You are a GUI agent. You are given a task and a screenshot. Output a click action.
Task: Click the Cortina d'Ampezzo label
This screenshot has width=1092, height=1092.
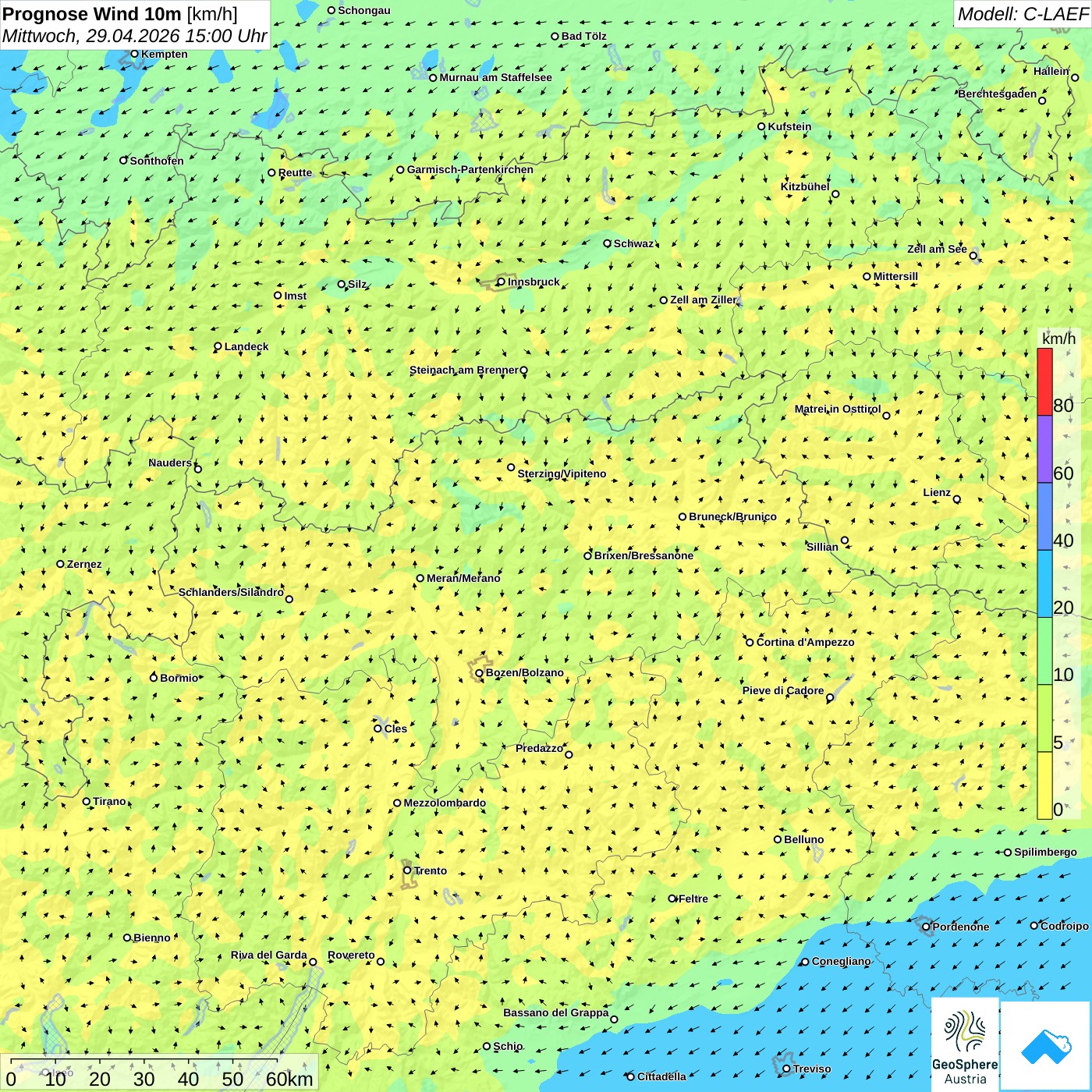[805, 642]
